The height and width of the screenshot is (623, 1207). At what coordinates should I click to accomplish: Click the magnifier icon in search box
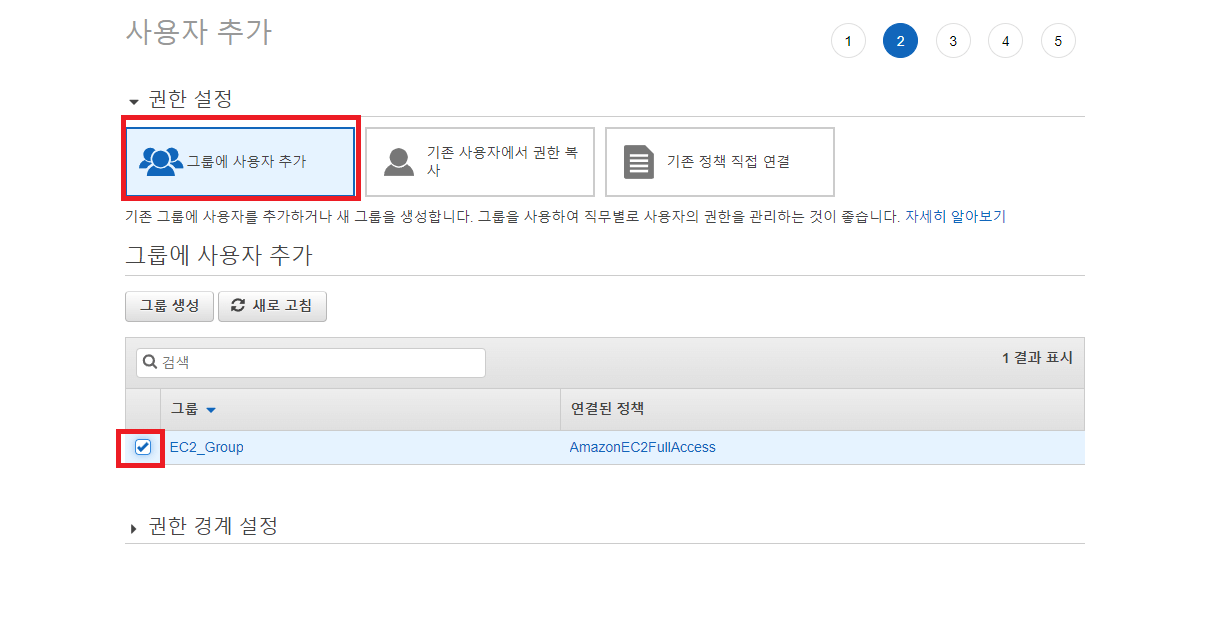tap(150, 363)
